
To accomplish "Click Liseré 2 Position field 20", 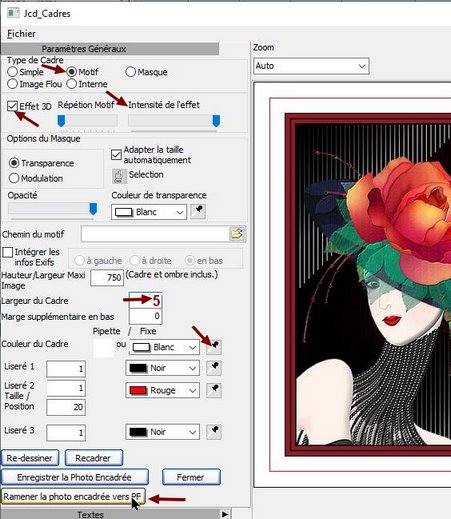I will pyautogui.click(x=66, y=407).
